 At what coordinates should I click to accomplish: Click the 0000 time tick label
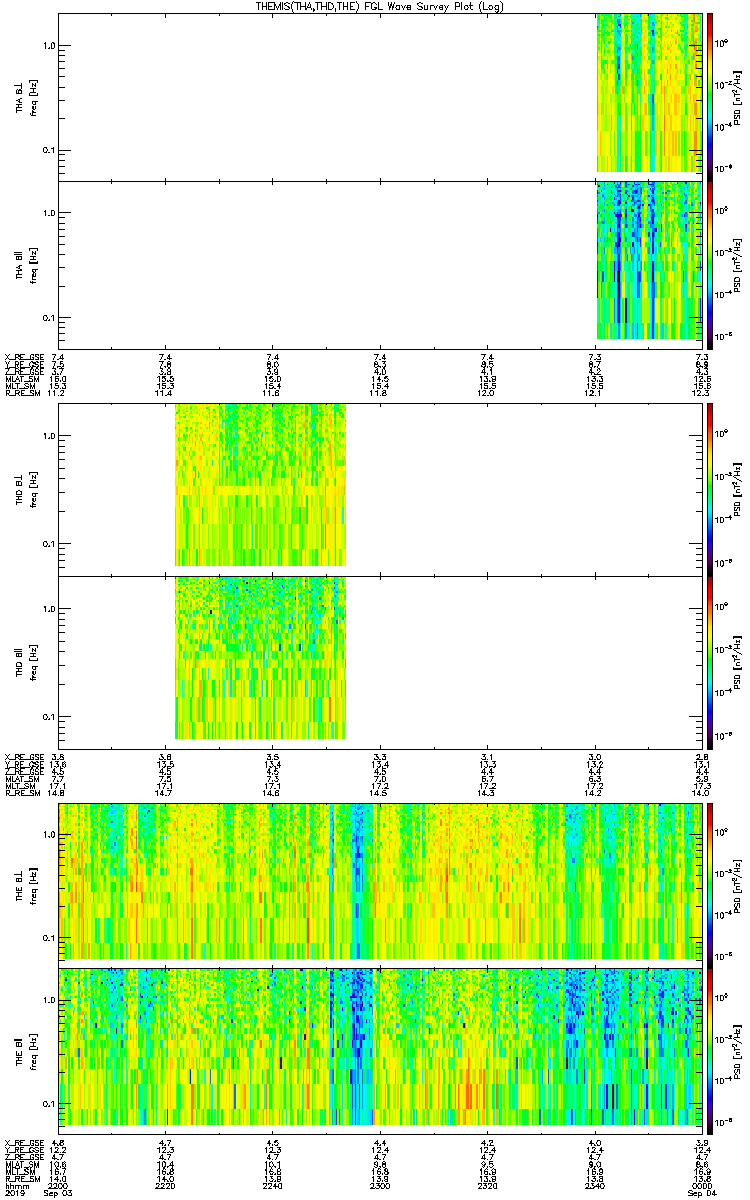702,1186
